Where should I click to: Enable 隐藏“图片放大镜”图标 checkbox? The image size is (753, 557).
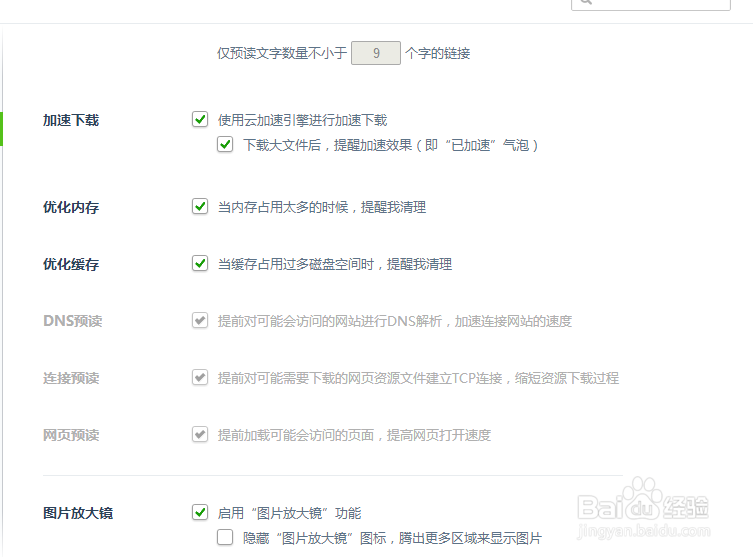pos(225,537)
